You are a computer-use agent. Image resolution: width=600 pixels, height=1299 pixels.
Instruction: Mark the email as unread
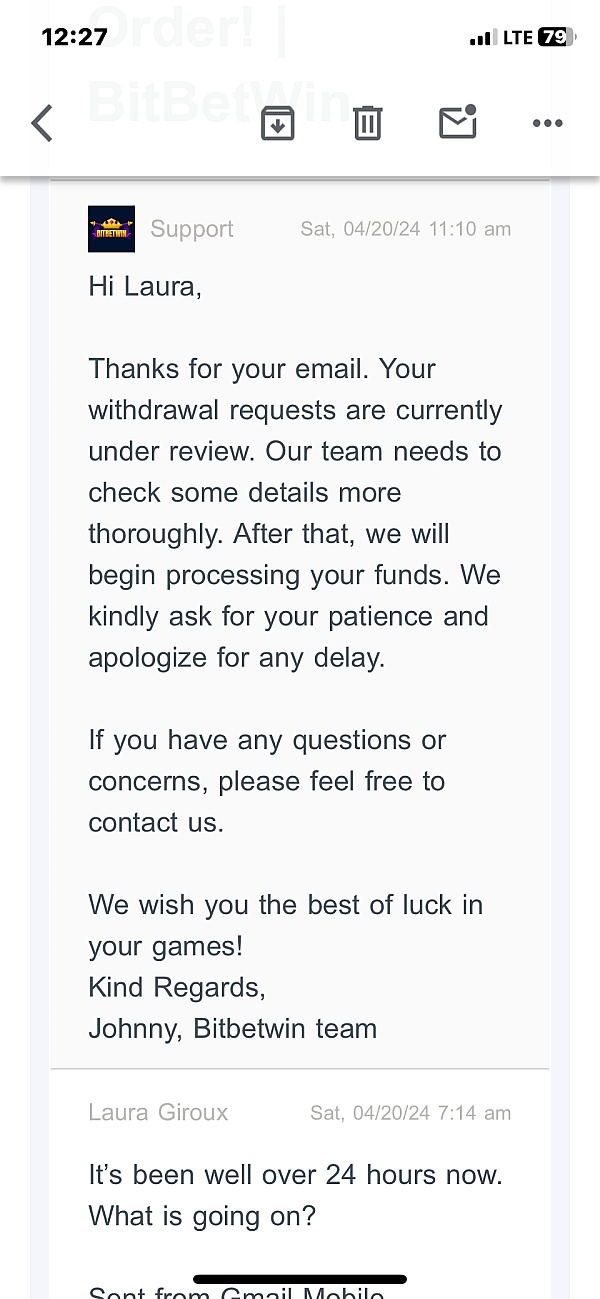(458, 121)
